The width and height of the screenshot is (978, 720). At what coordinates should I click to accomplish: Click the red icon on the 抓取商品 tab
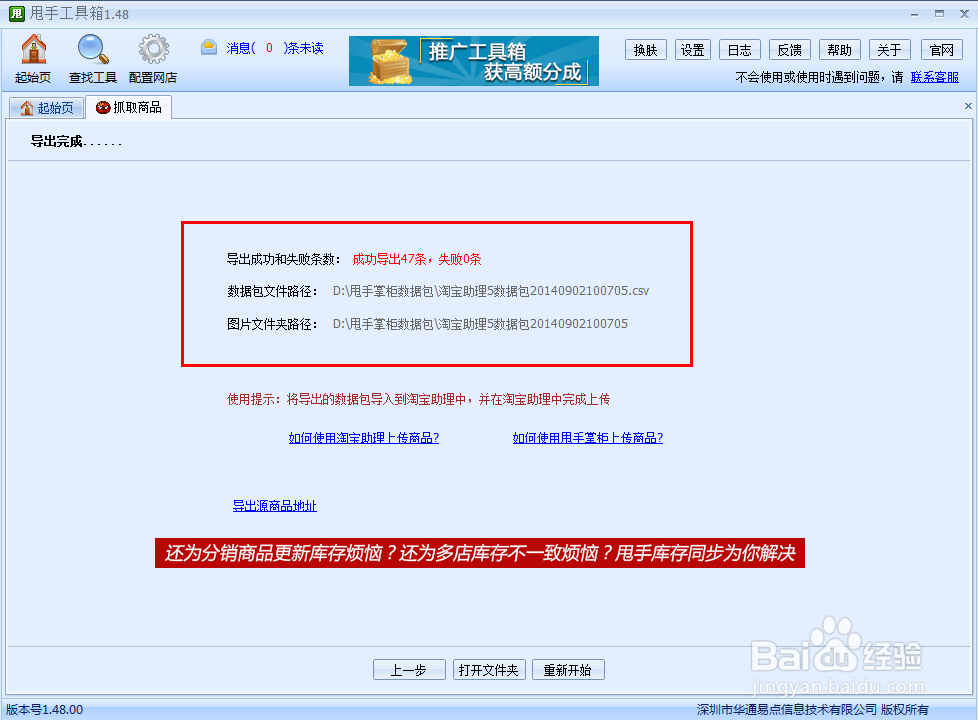click(x=104, y=108)
